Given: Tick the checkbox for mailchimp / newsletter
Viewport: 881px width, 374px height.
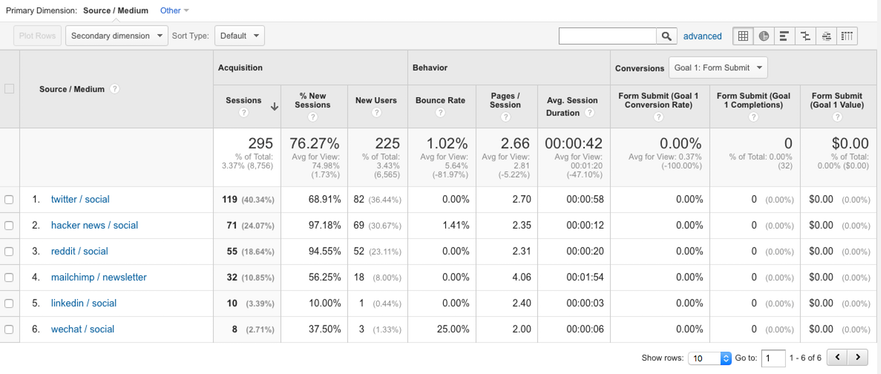Looking at the screenshot, I should tap(8, 277).
